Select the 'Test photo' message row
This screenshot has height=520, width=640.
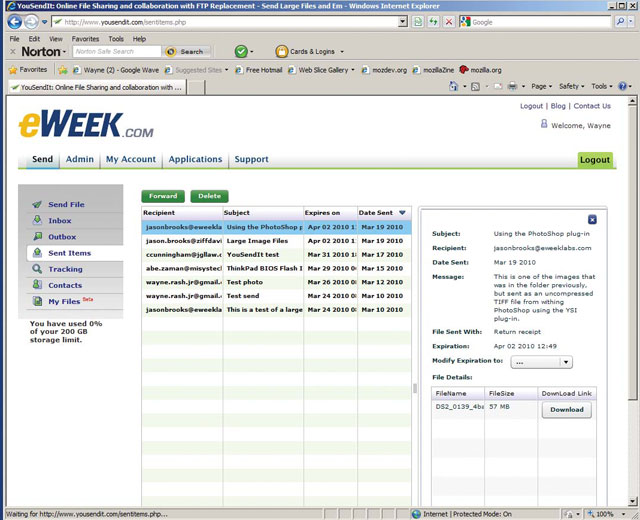click(276, 282)
